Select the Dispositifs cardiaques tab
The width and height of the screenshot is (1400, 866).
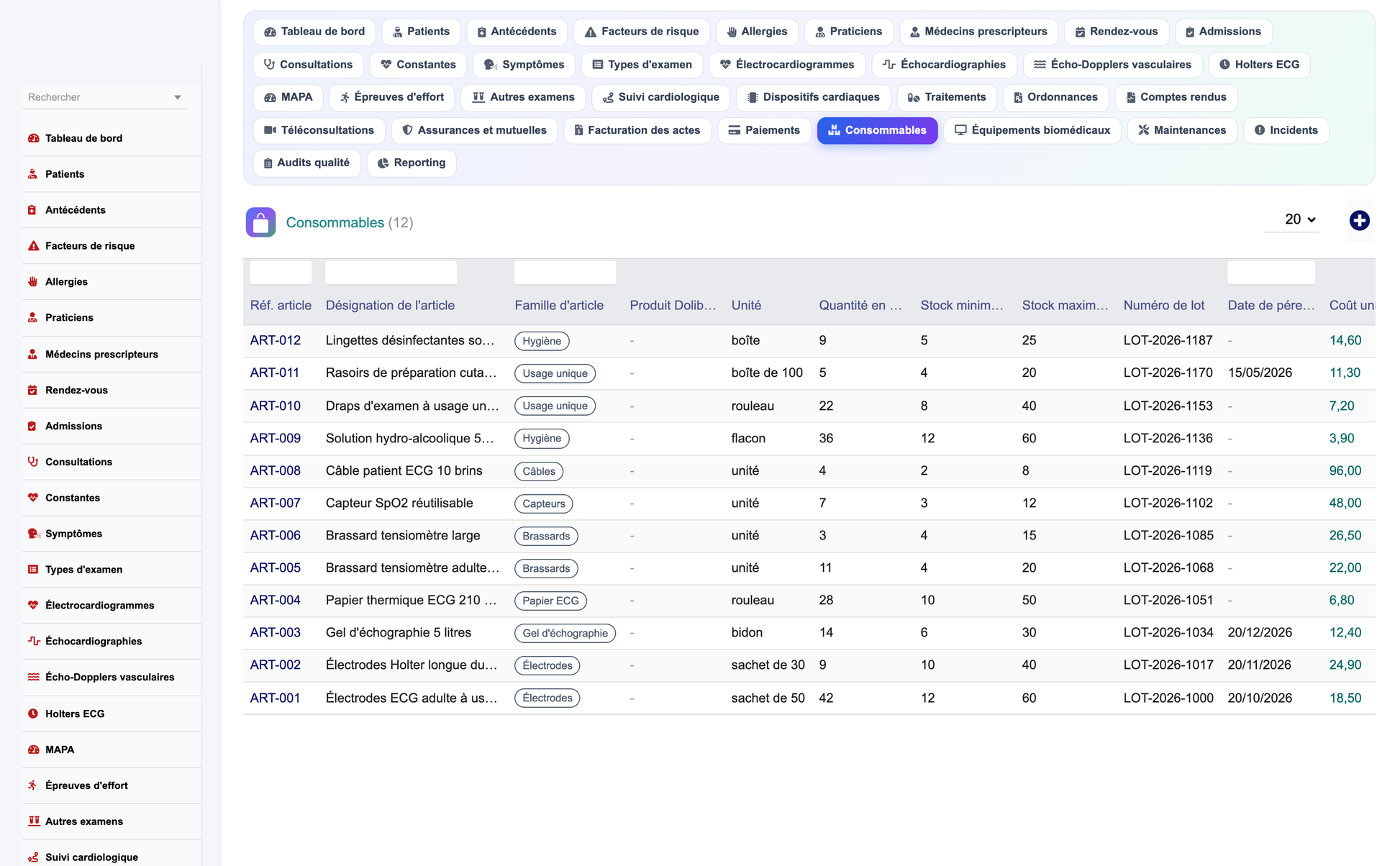tap(813, 97)
